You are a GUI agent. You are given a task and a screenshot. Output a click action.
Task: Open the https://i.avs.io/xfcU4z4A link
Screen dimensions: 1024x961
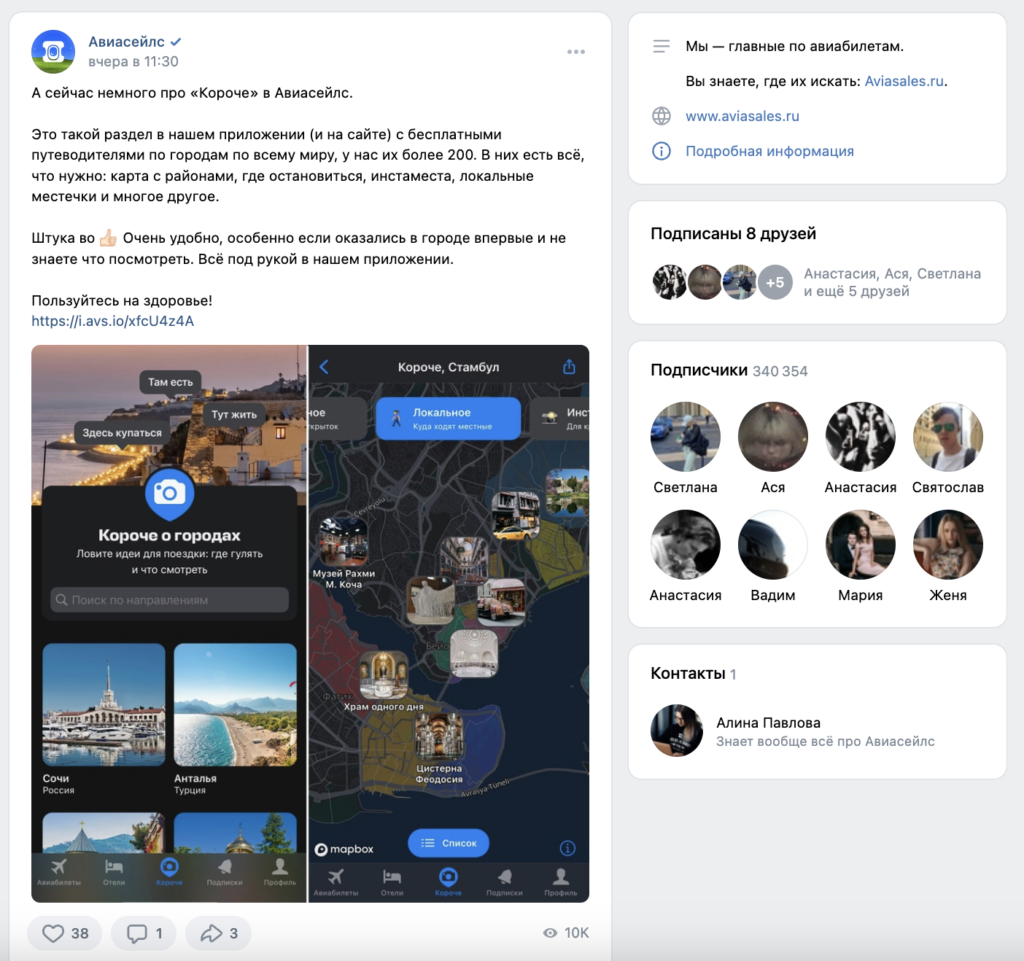tap(113, 321)
